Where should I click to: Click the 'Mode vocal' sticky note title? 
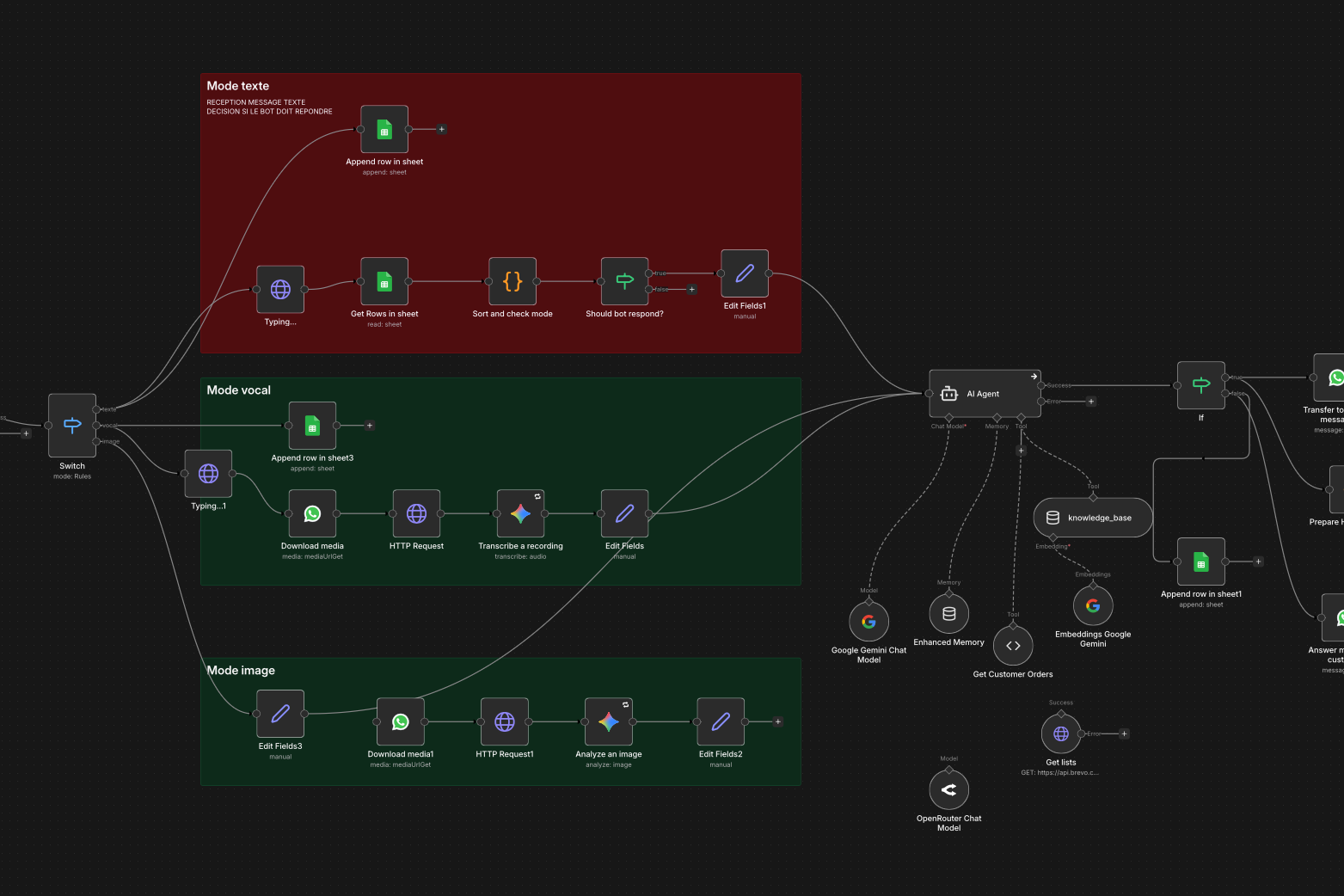239,390
